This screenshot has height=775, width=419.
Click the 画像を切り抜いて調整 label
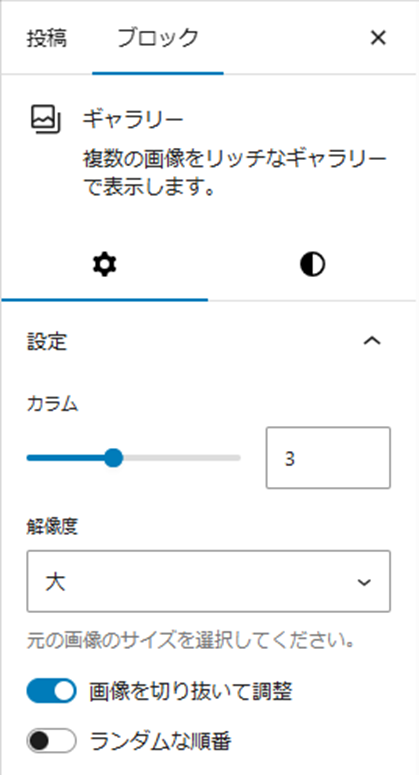191,691
